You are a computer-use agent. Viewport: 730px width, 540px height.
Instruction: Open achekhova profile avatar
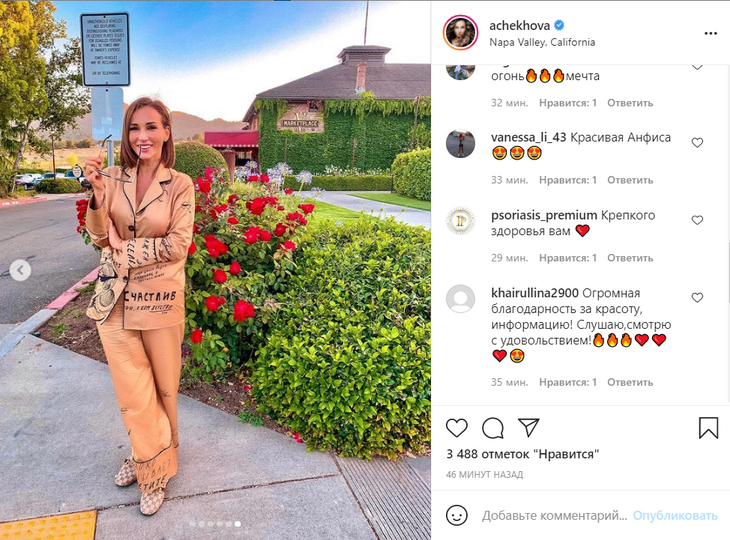click(x=460, y=33)
